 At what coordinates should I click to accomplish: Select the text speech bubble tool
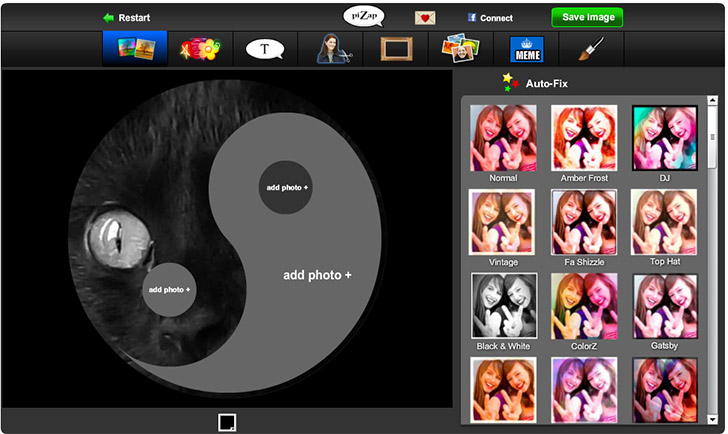tap(265, 48)
